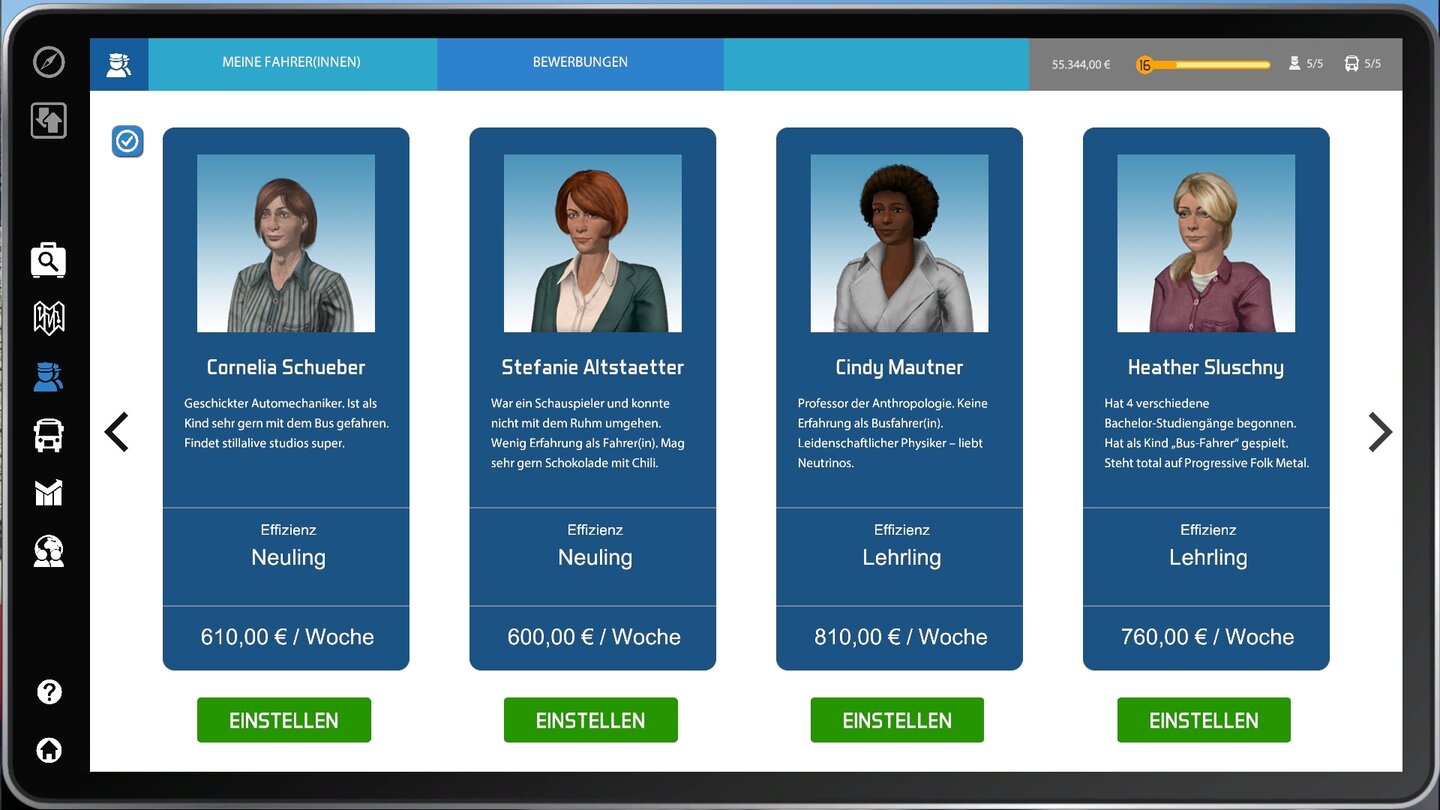Click Cornelia Schueber's Automechaniker description

[287, 423]
